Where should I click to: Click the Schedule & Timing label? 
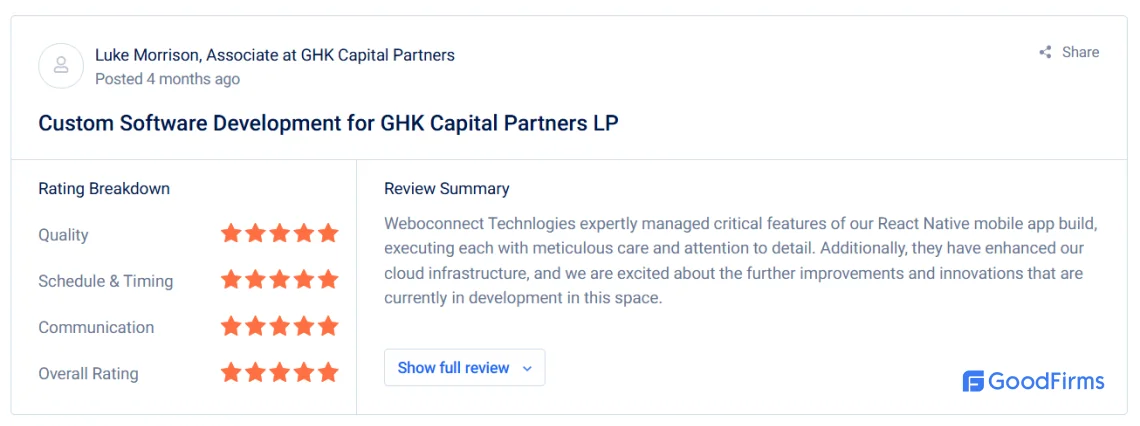105,281
